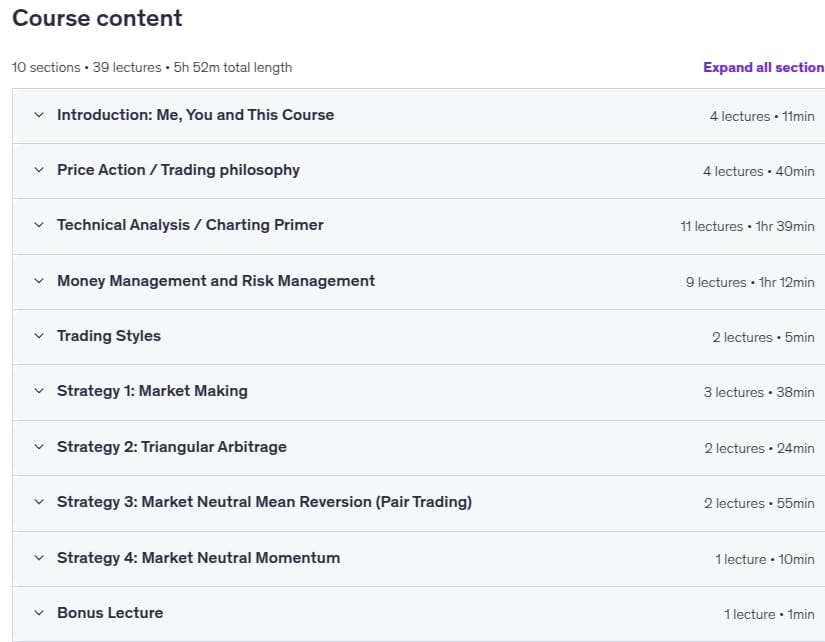Select 'Strategy 4: Market Neutral Momentum' title
Viewport: 825px width, 642px height.
[x=199, y=558]
